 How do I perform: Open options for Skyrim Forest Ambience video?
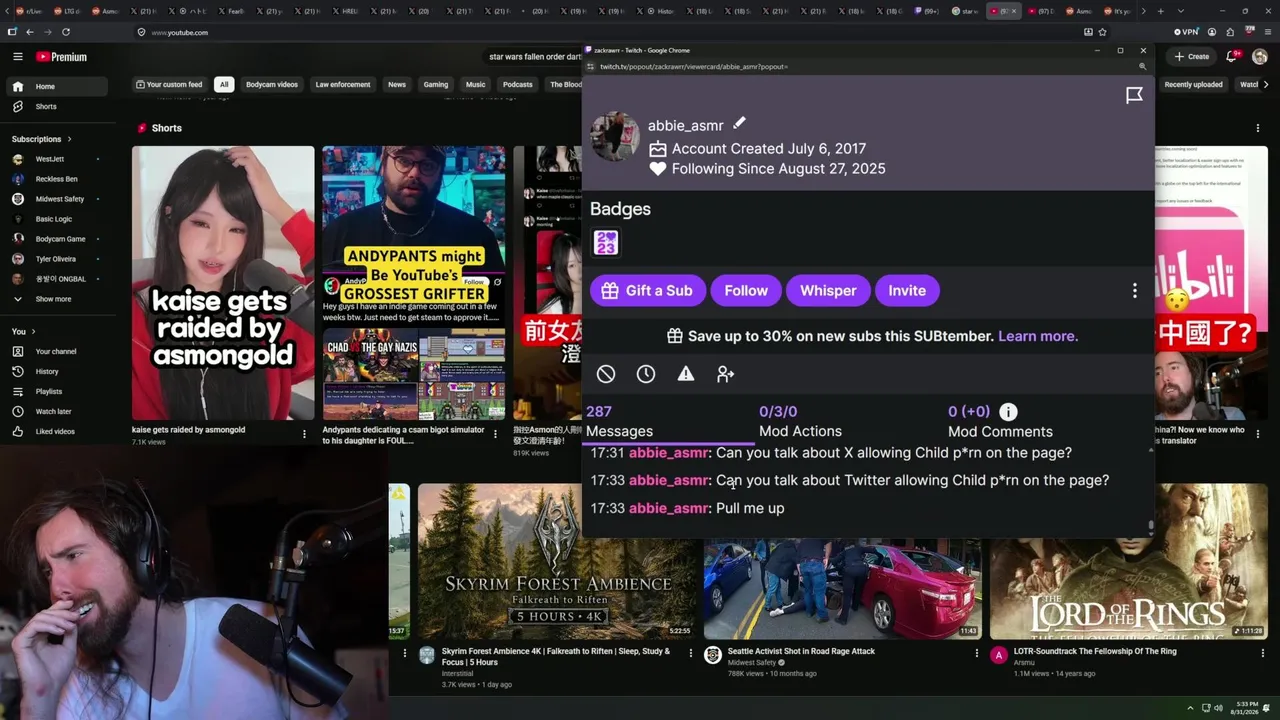tap(690, 653)
